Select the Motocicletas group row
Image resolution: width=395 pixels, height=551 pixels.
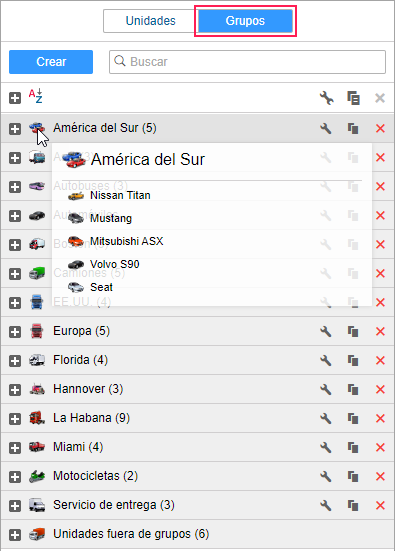pyautogui.click(x=198, y=477)
